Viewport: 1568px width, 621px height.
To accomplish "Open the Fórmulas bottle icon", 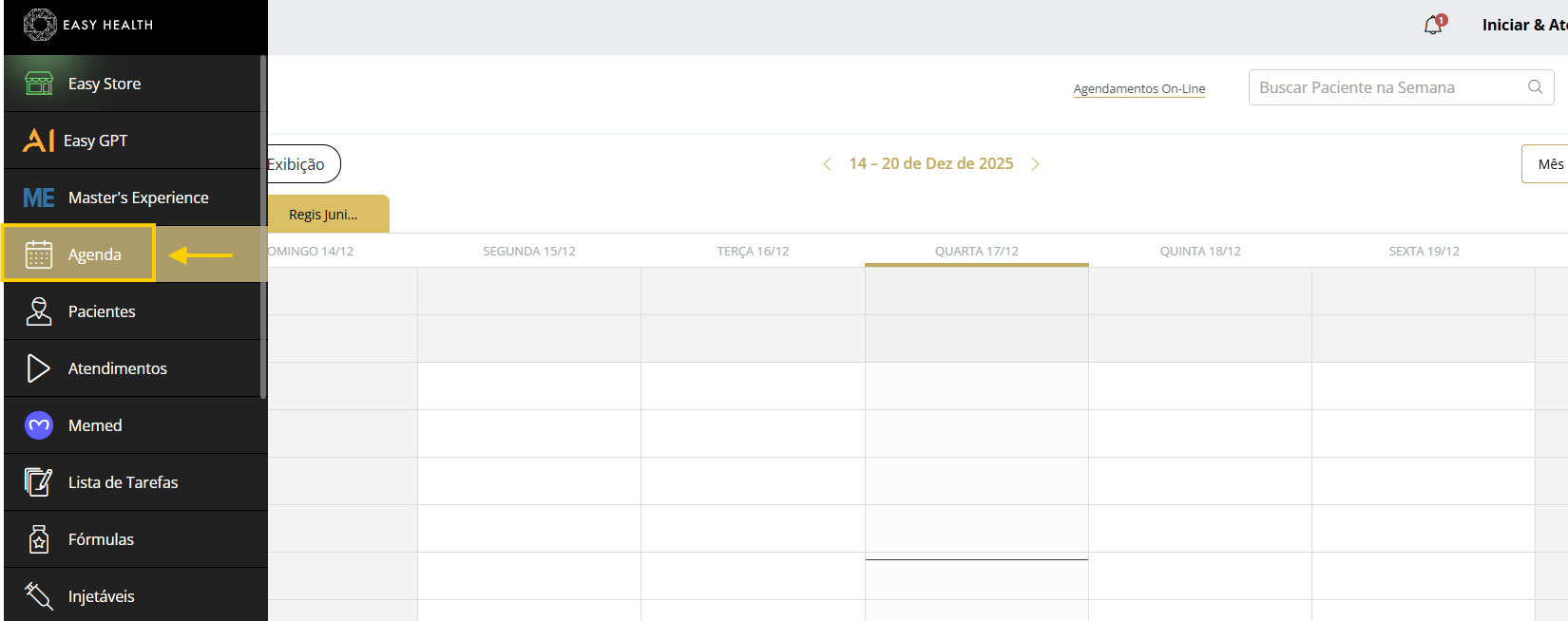I will 39,539.
